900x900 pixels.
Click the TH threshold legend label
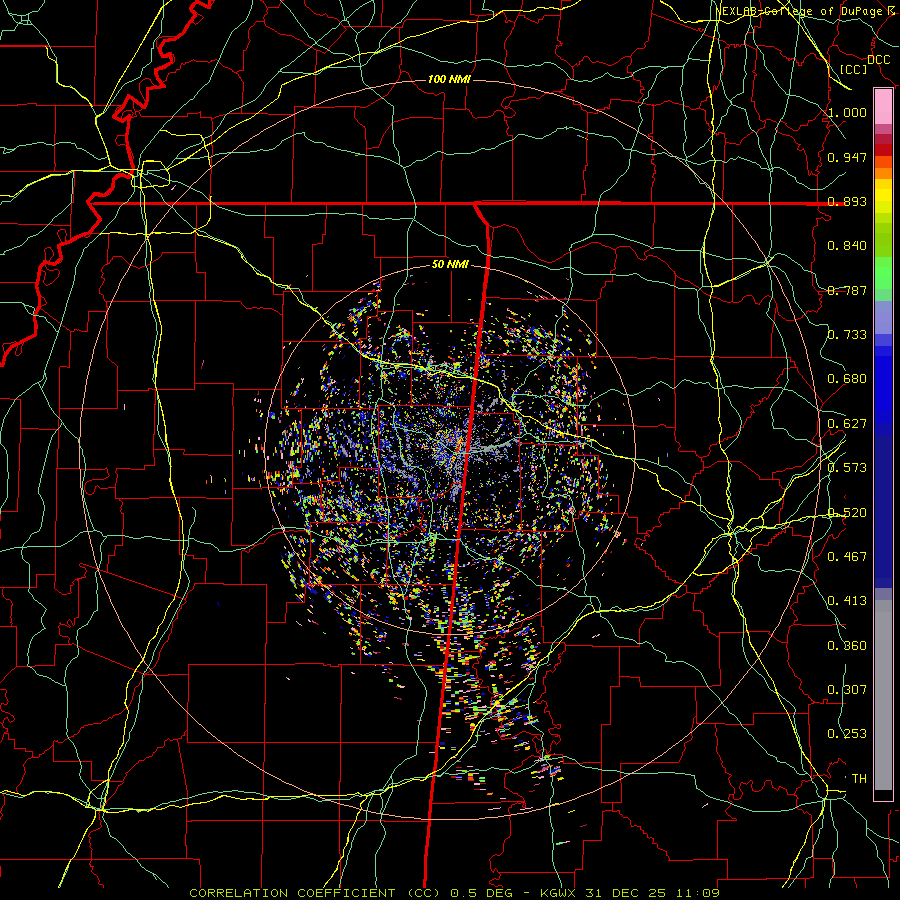tap(859, 779)
